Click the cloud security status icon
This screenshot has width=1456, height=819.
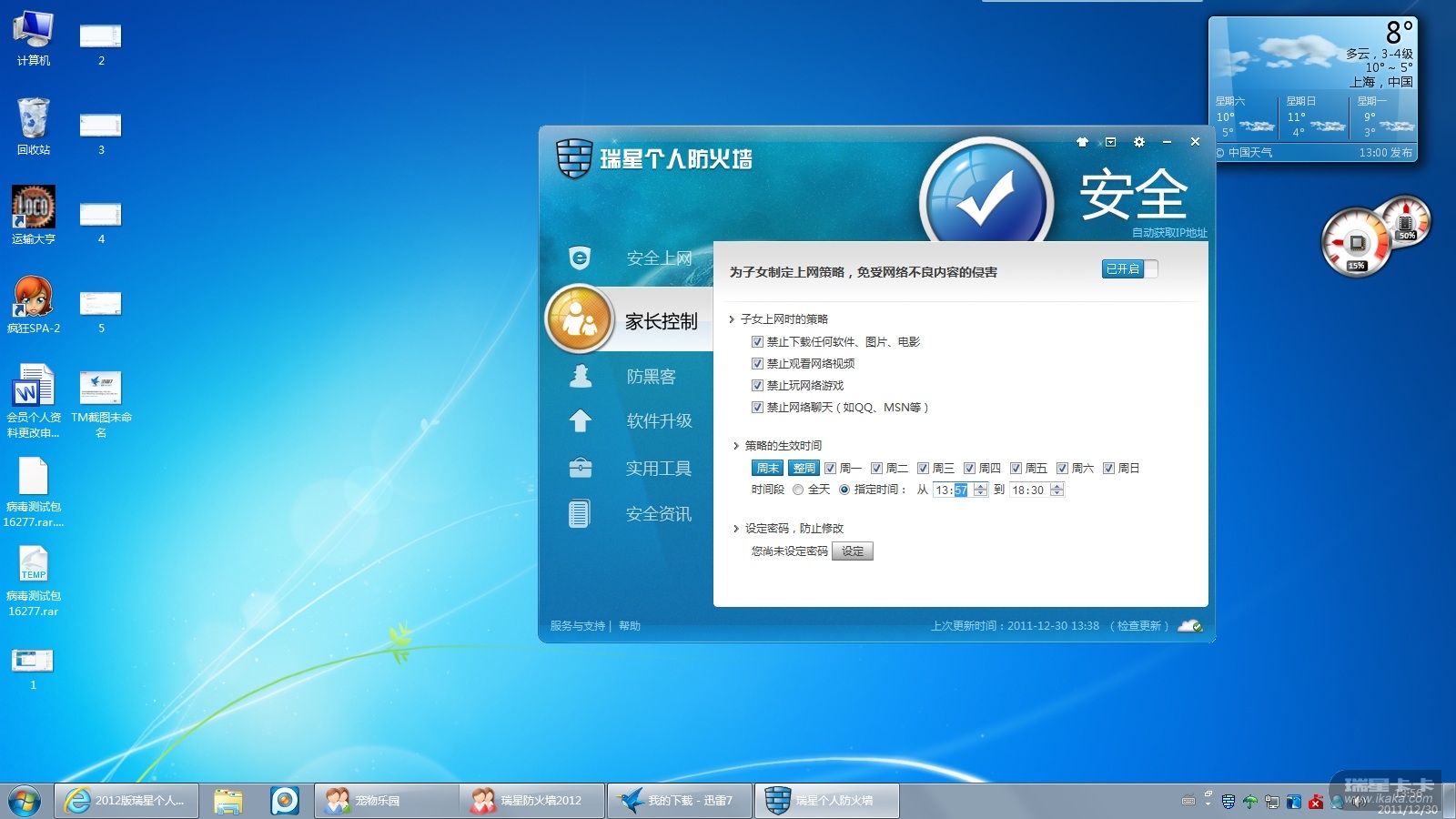[x=1190, y=626]
